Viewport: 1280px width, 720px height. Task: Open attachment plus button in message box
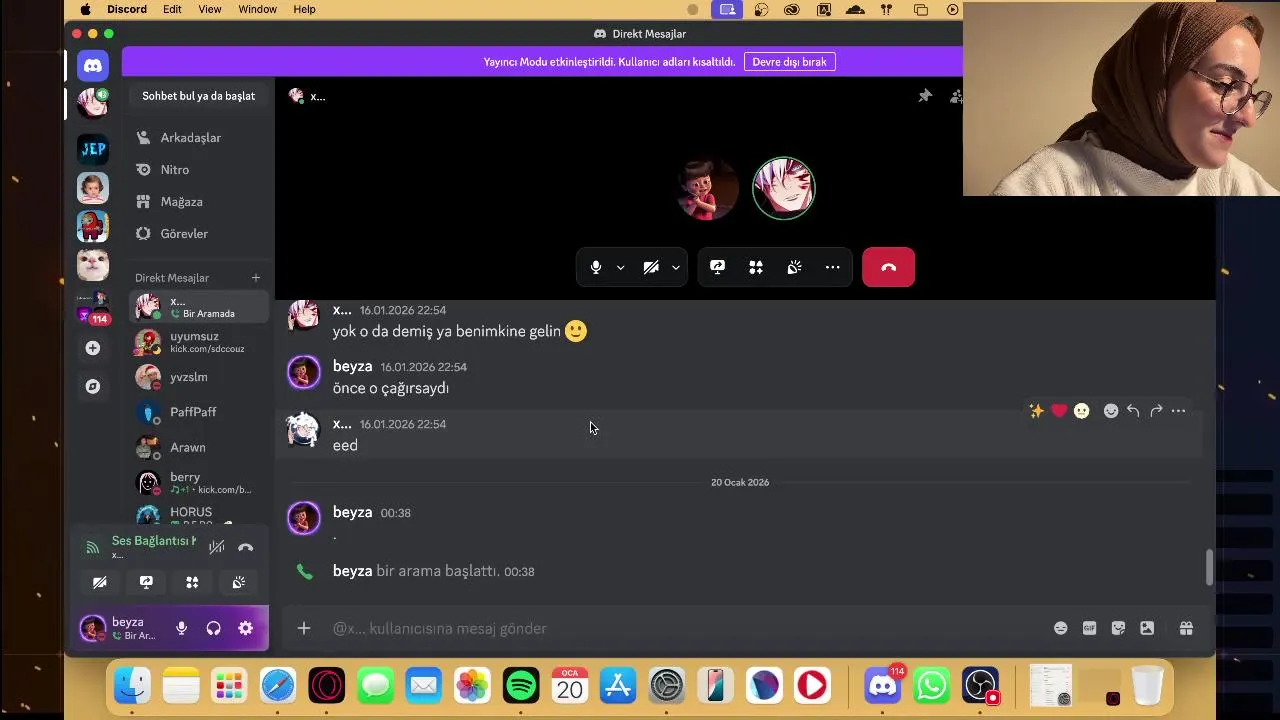[x=304, y=628]
